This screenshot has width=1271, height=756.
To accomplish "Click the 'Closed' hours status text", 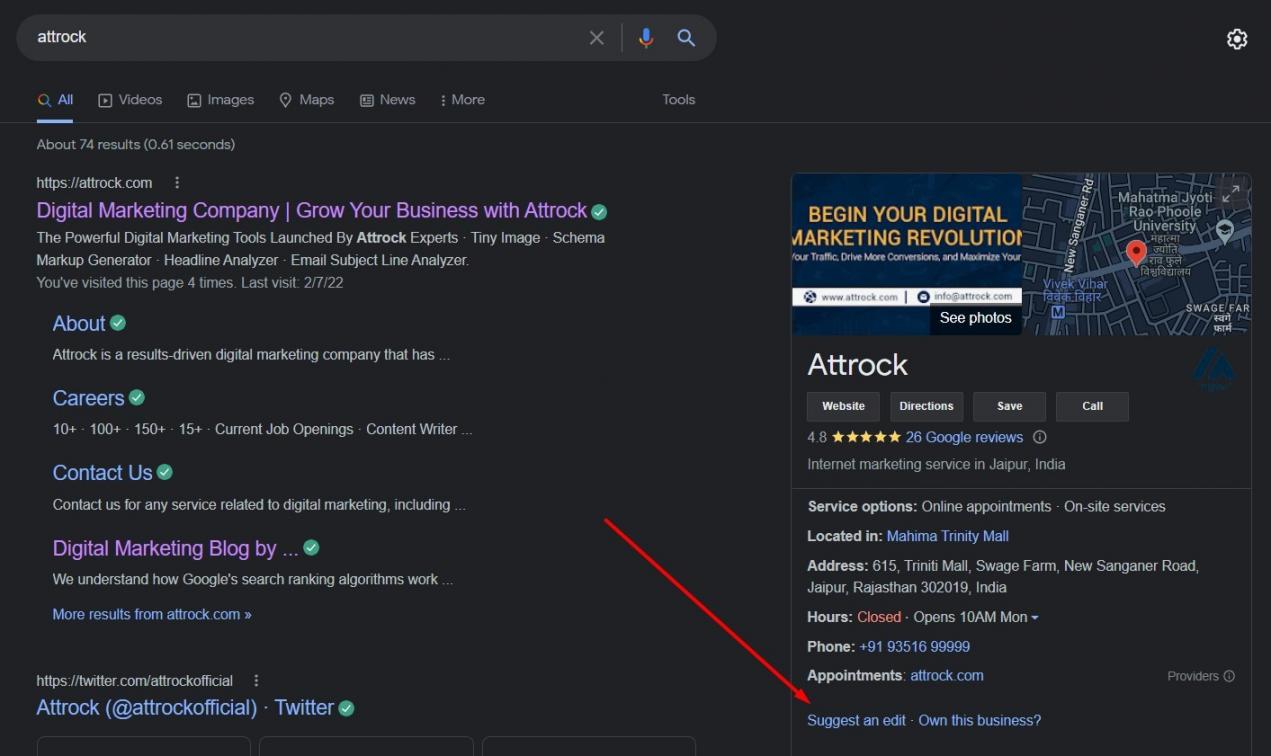I will coord(879,617).
